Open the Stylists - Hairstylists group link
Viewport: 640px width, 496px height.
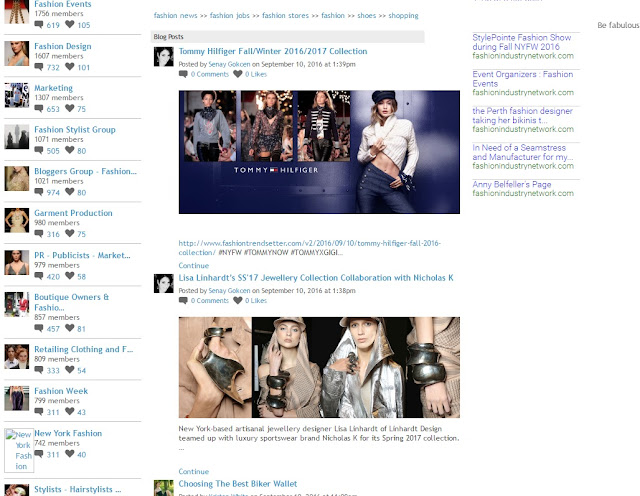pos(78,489)
